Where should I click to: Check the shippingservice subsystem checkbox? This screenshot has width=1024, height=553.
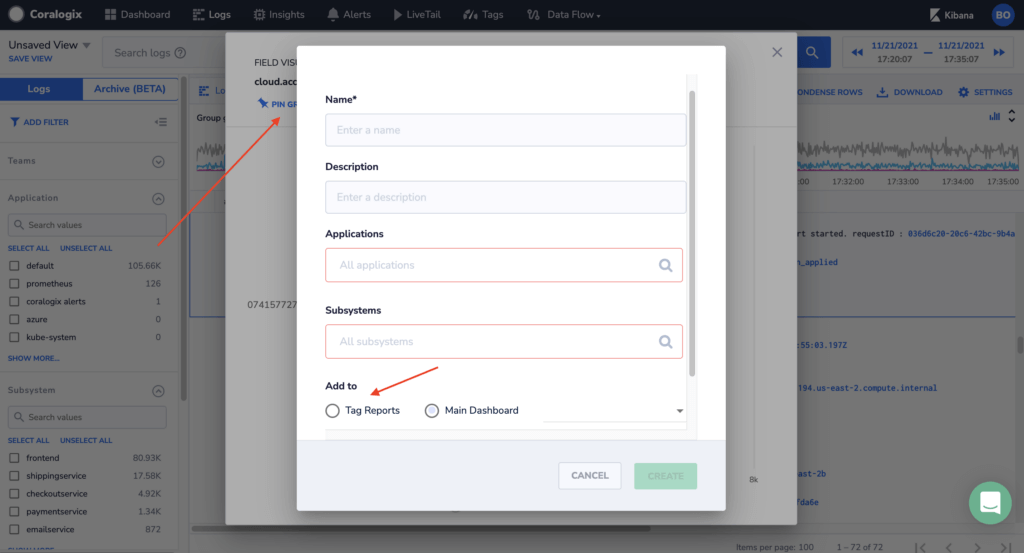pos(14,476)
